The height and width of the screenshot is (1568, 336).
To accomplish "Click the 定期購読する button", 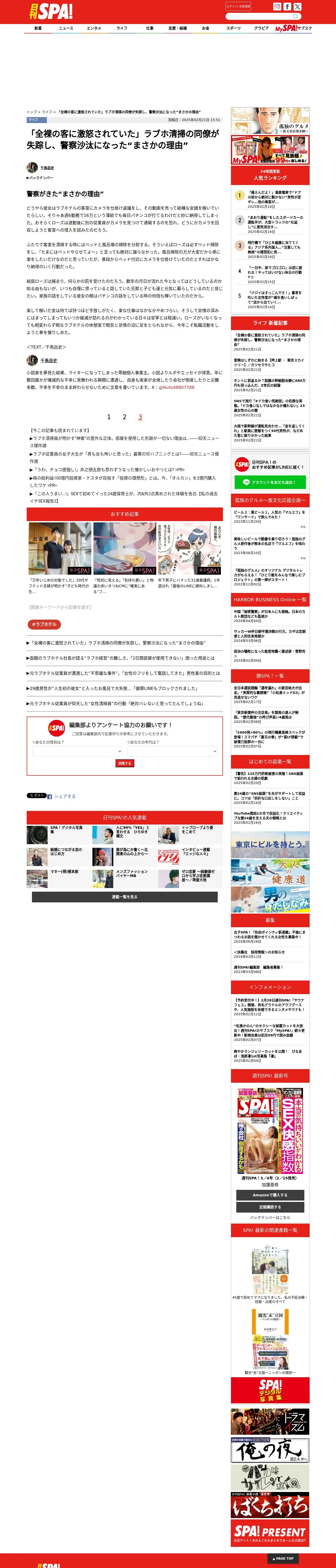I will [270, 1207].
